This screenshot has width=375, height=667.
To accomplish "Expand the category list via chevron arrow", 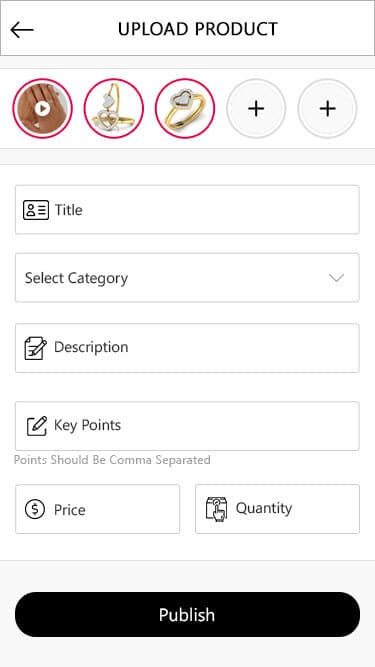I will (336, 278).
